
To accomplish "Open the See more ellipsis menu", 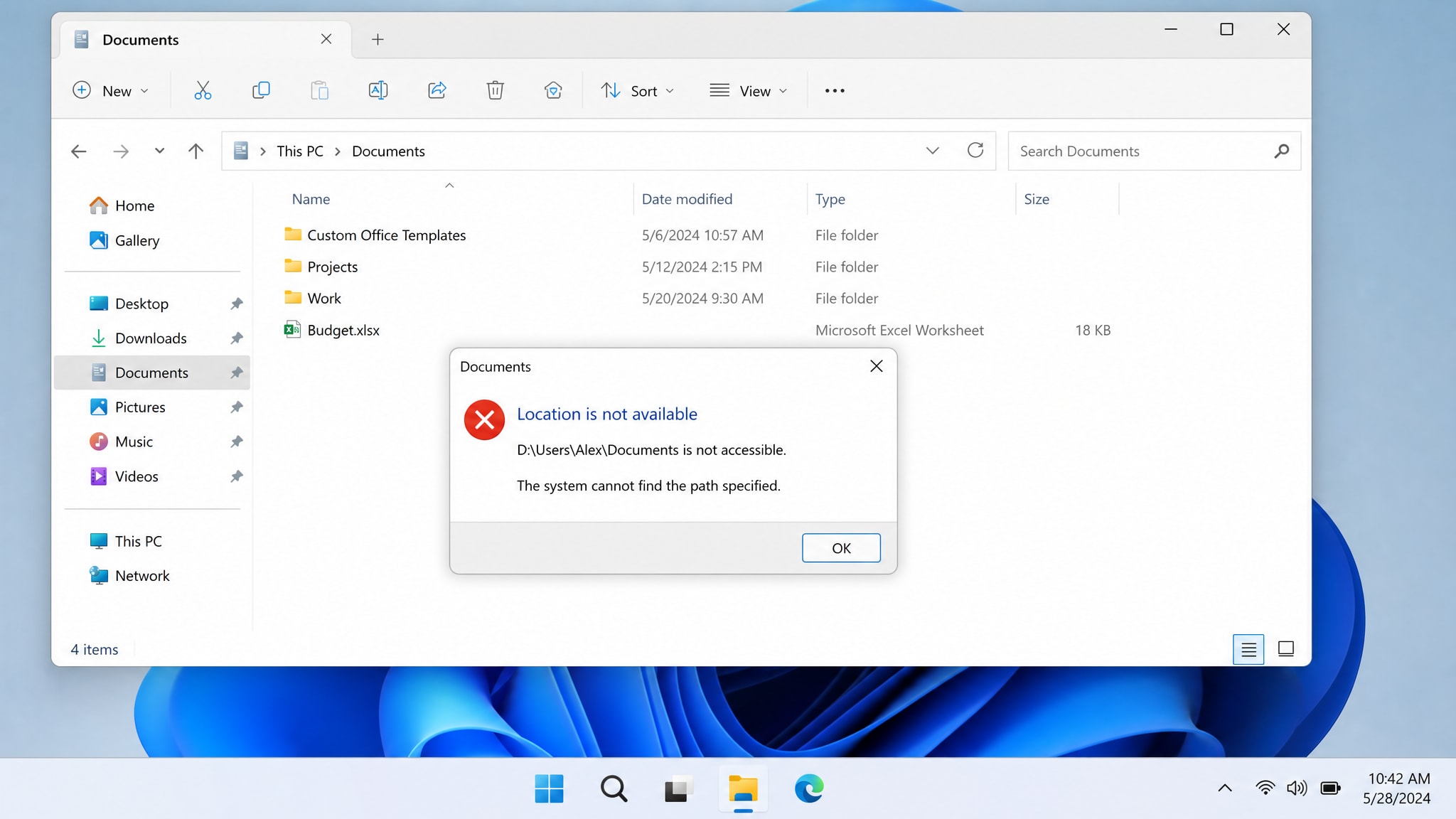I will (x=835, y=91).
